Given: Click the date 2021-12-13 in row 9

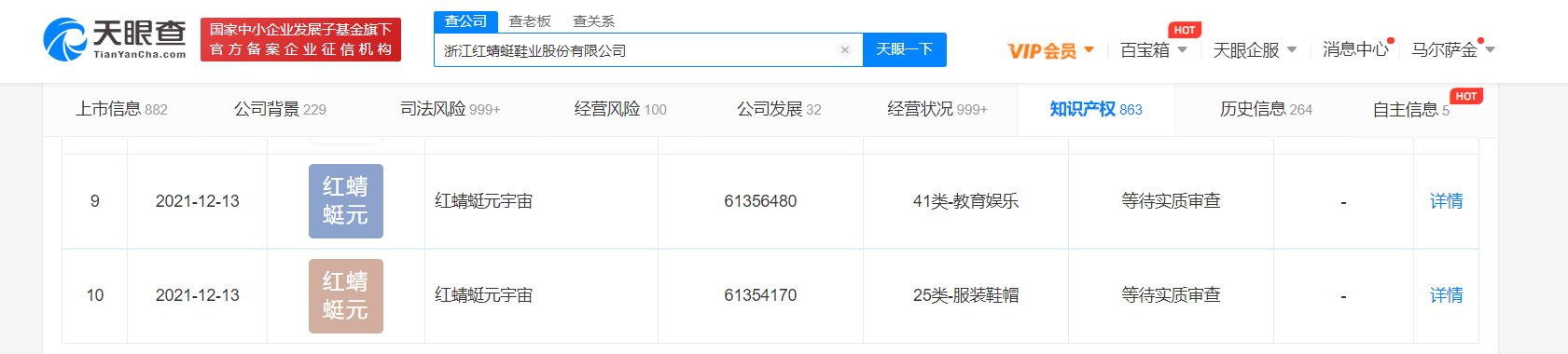Looking at the screenshot, I should coord(197,201).
